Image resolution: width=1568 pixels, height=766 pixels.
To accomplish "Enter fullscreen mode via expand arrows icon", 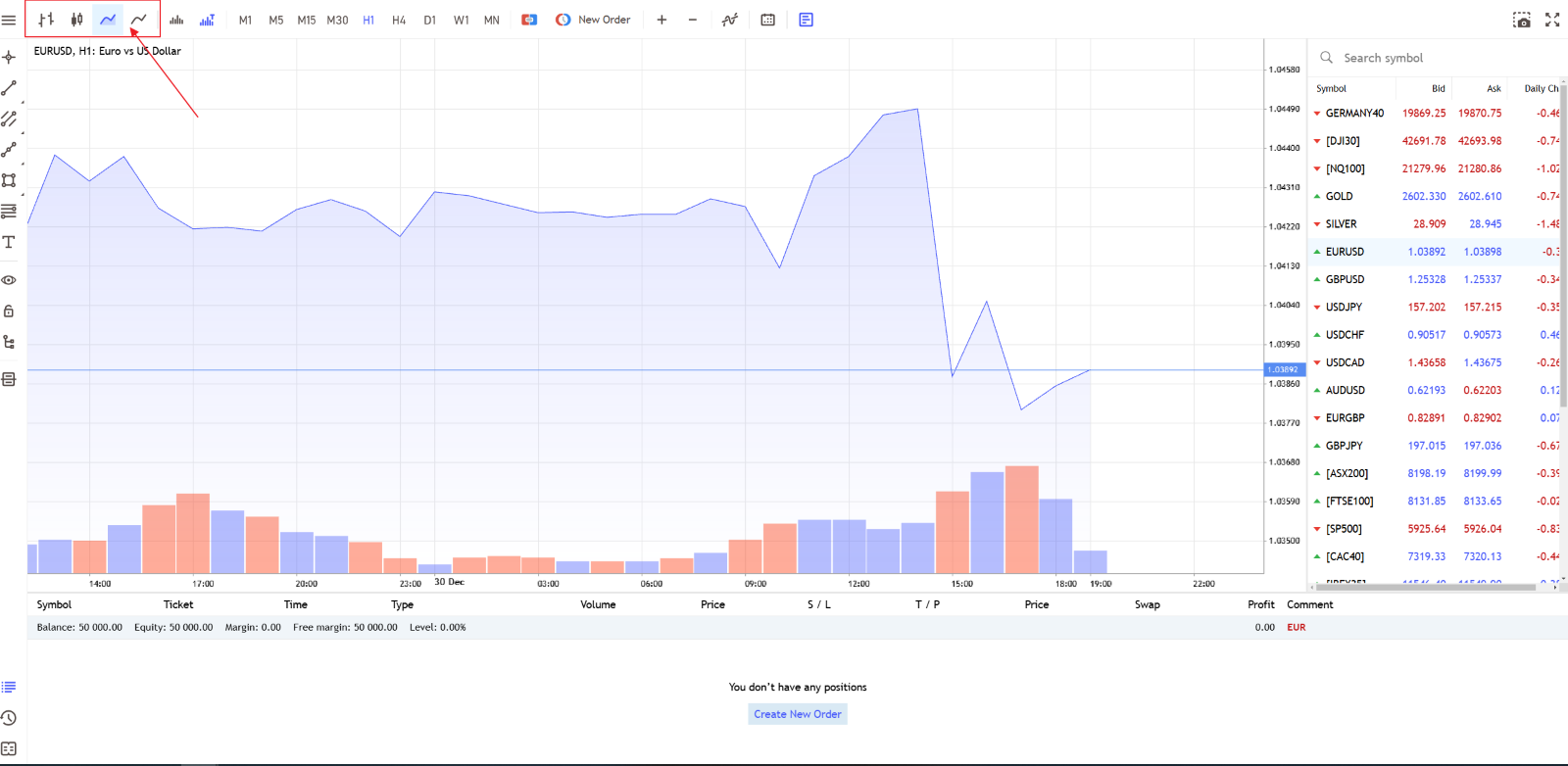I will tap(1552, 20).
